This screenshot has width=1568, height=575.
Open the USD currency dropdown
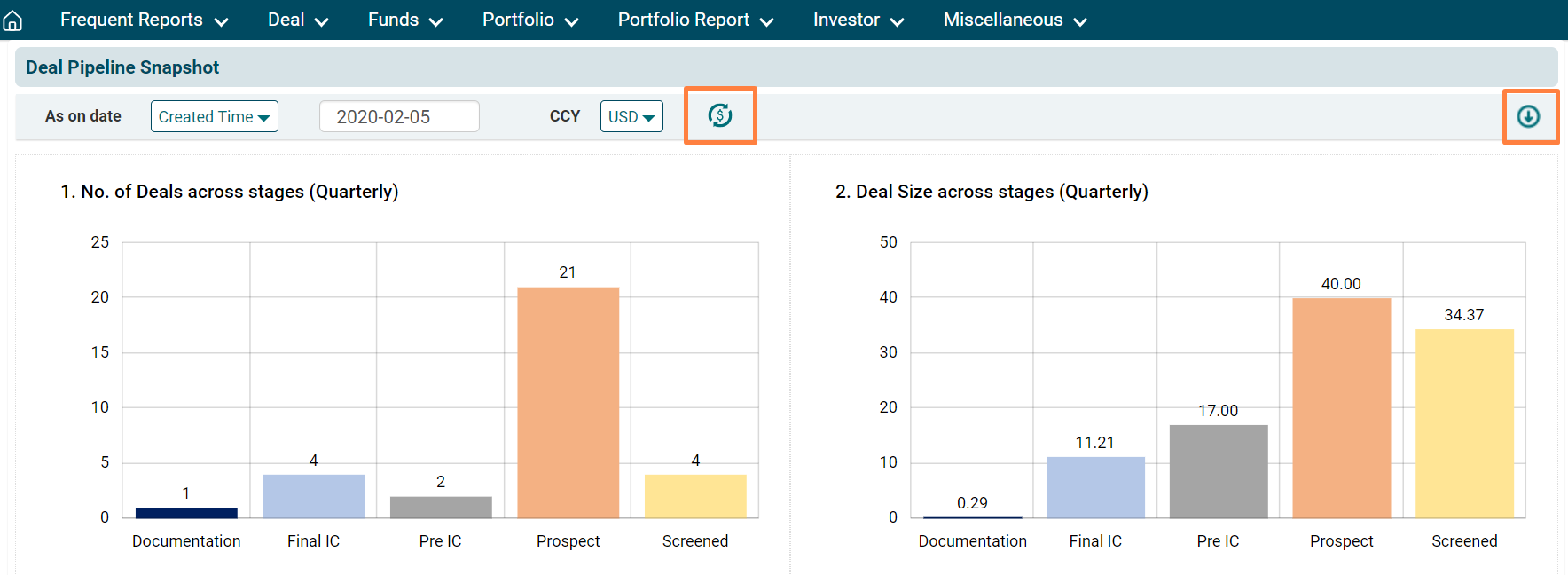click(x=631, y=116)
